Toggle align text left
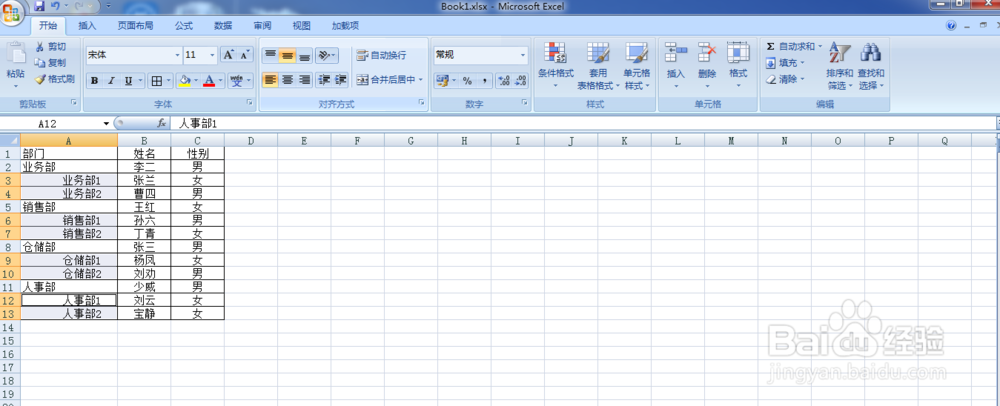This screenshot has height=406, width=1000. (270, 80)
